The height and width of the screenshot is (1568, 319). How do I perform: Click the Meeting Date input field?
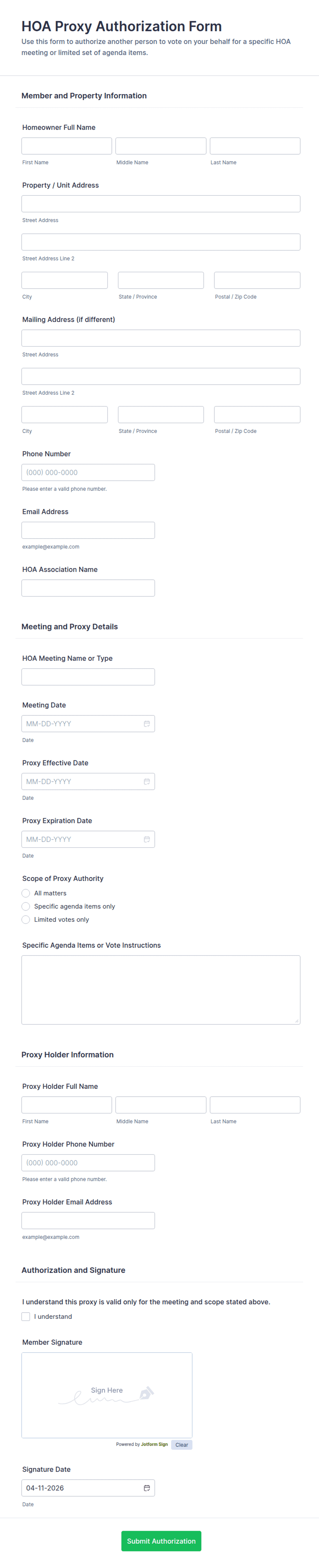pyautogui.click(x=82, y=724)
